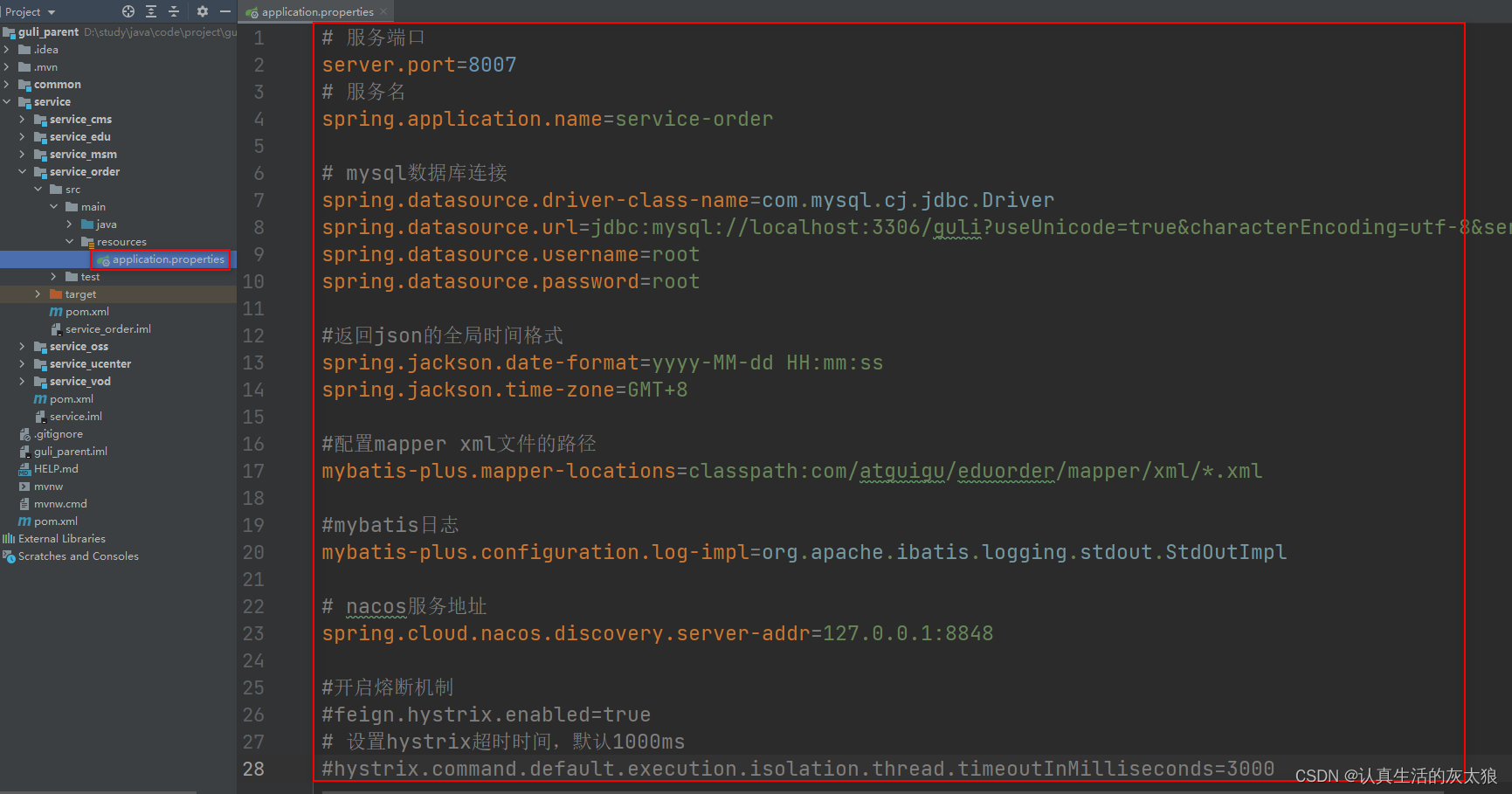1512x794 pixels.
Task: Click the nacos server-addr 127.0.0.1:8848 line
Action: 657,633
